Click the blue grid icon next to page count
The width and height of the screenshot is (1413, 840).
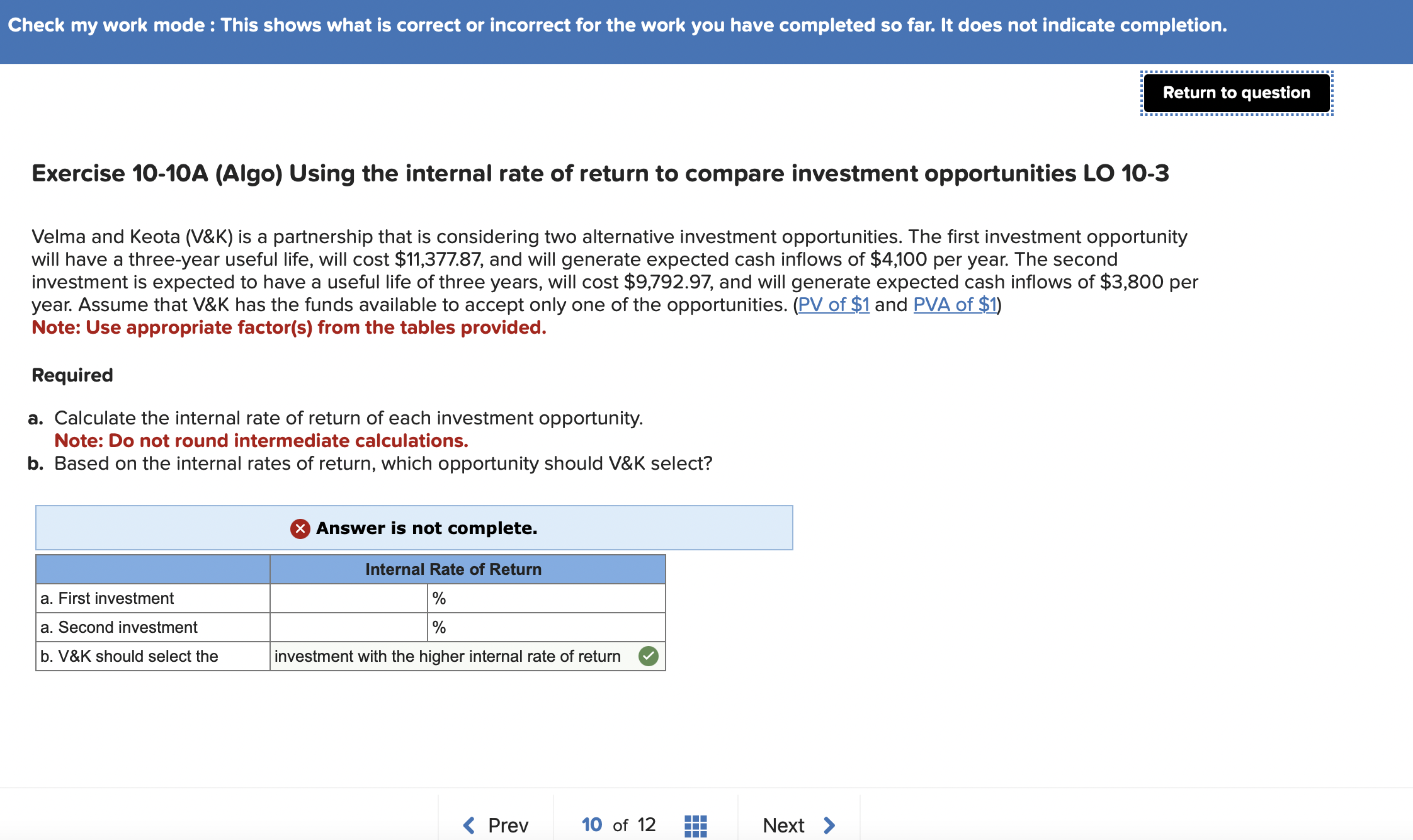tap(695, 824)
